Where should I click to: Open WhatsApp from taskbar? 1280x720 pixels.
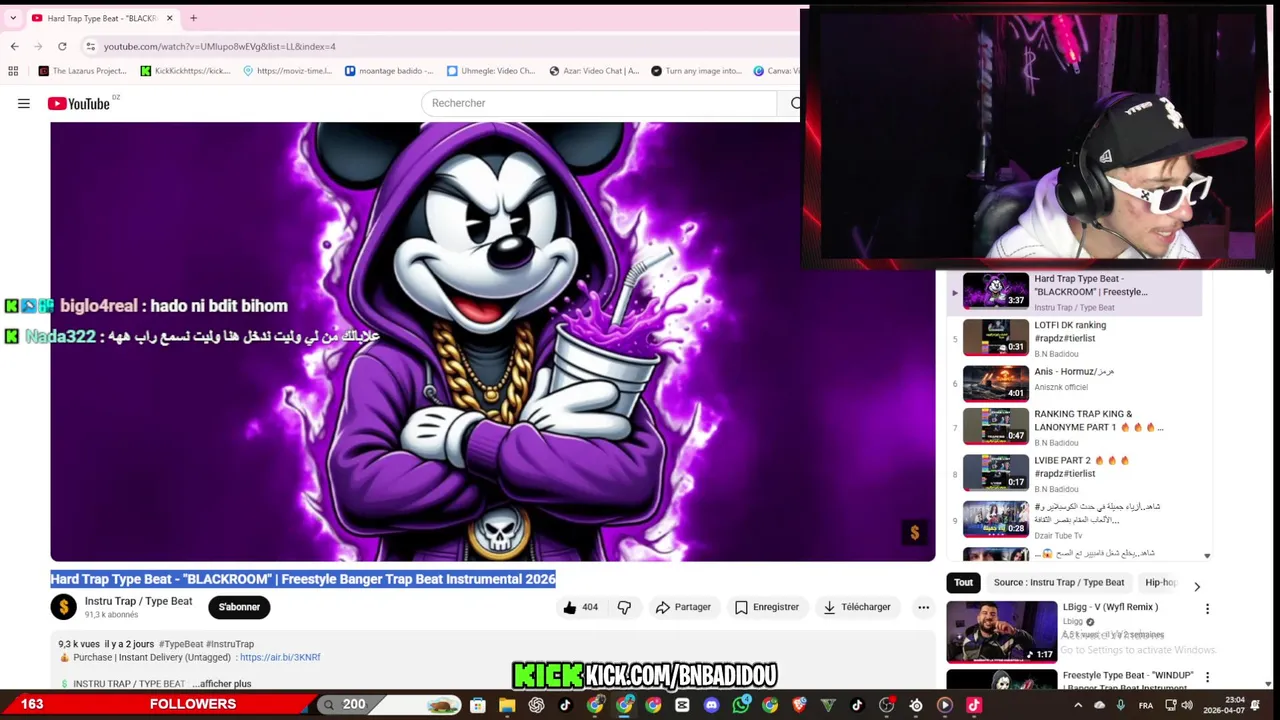pyautogui.click(x=740, y=705)
